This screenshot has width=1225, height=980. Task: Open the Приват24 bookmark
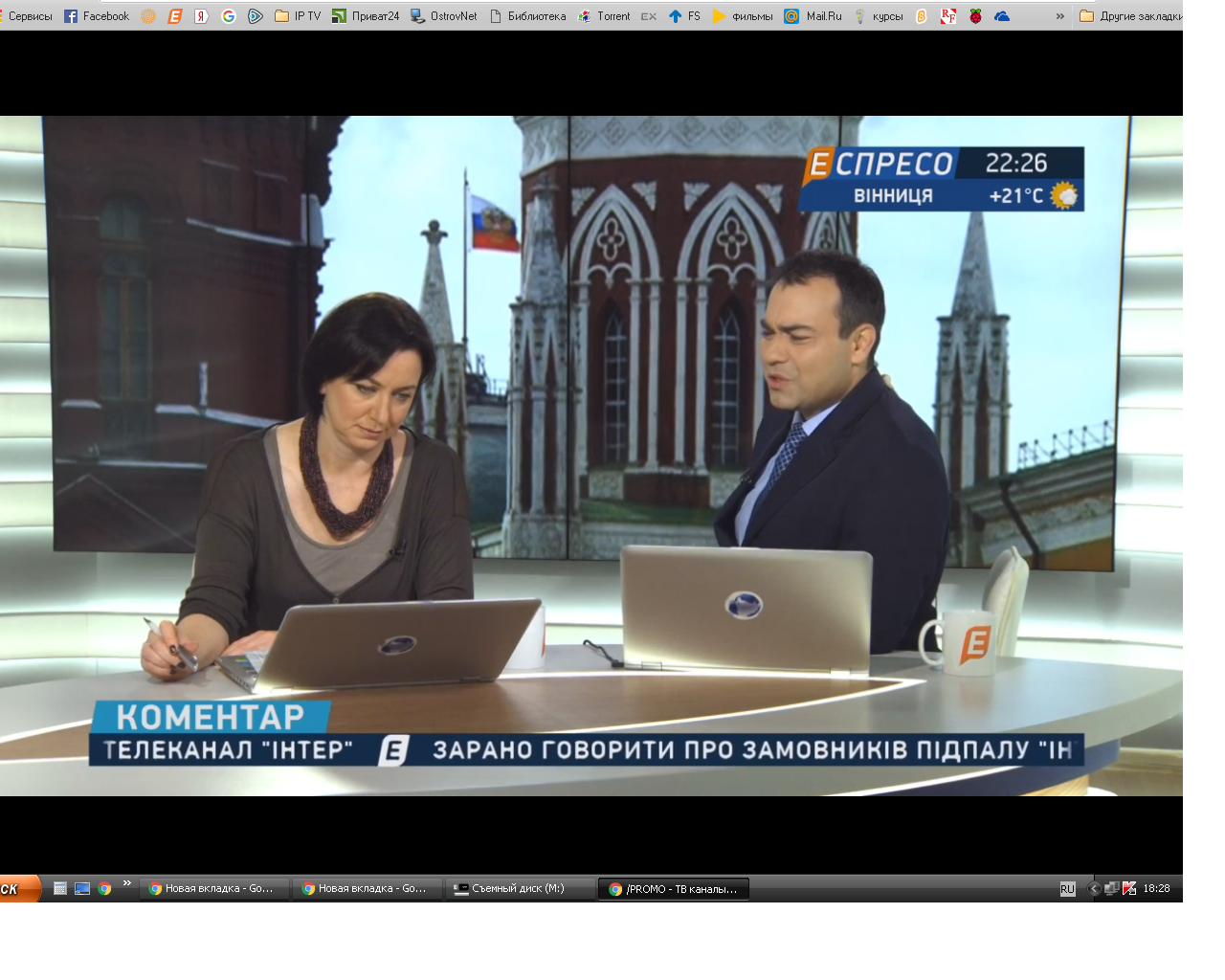click(x=366, y=16)
